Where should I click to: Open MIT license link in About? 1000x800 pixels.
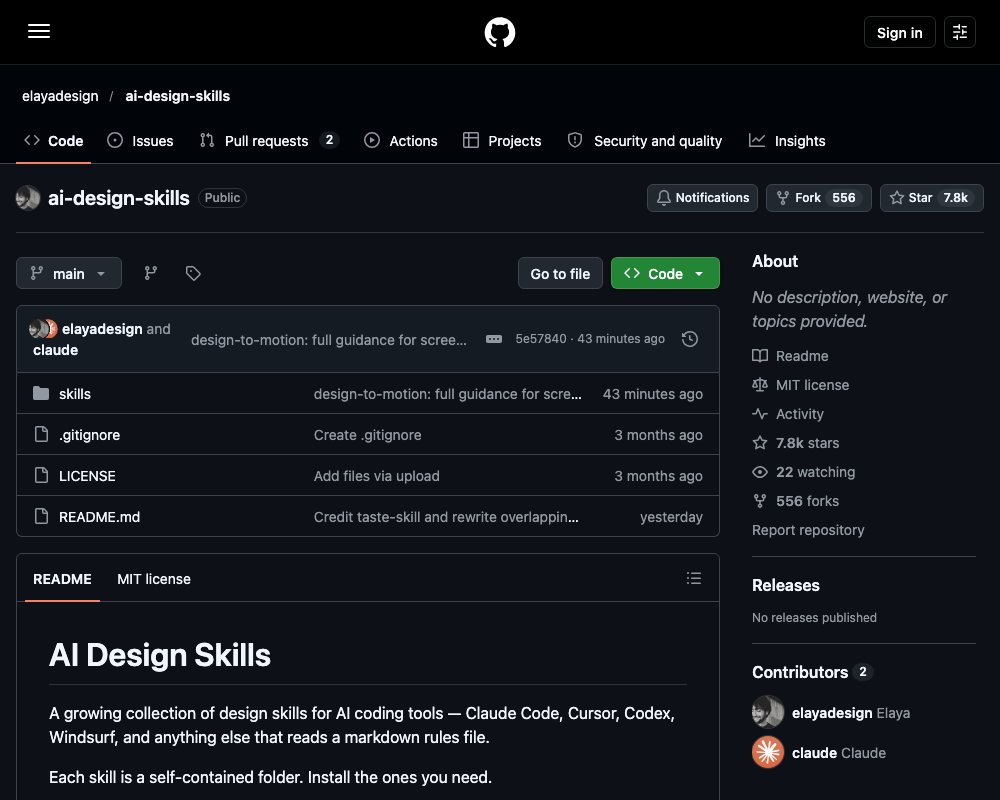(800, 385)
